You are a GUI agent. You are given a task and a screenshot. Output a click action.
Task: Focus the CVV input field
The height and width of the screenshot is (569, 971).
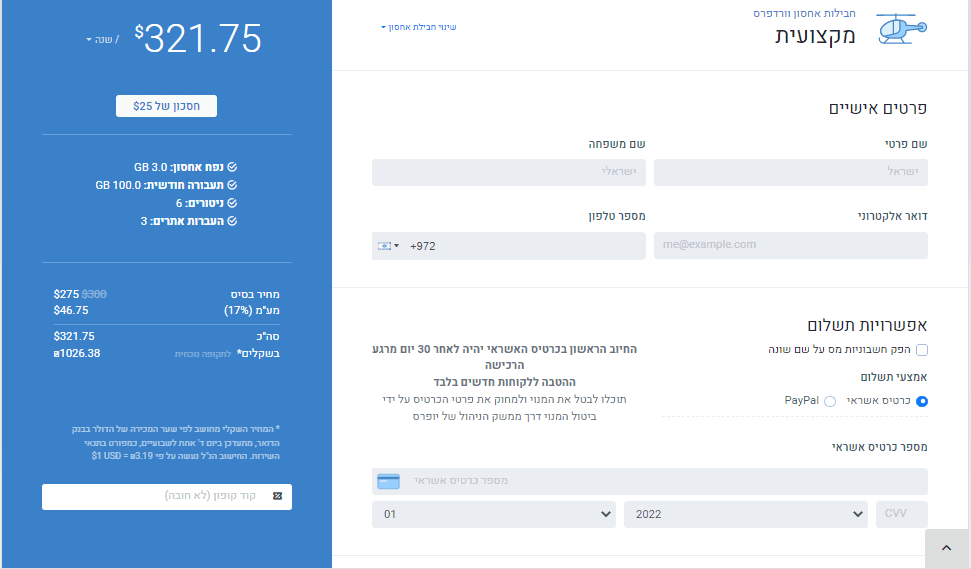(902, 515)
